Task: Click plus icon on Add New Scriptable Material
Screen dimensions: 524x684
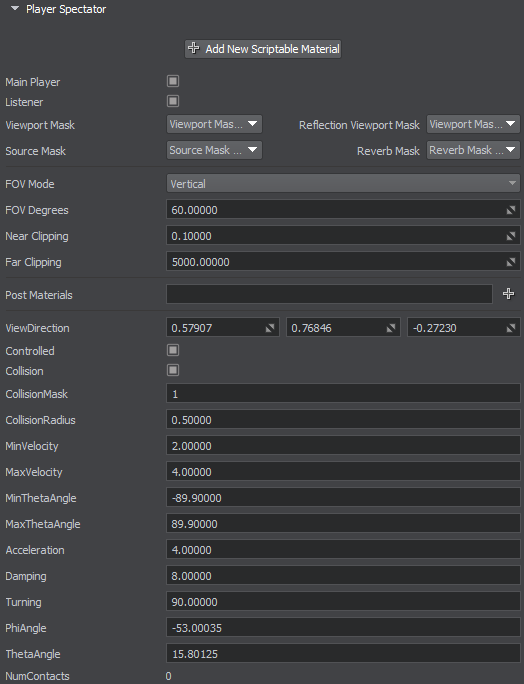Action: click(194, 48)
